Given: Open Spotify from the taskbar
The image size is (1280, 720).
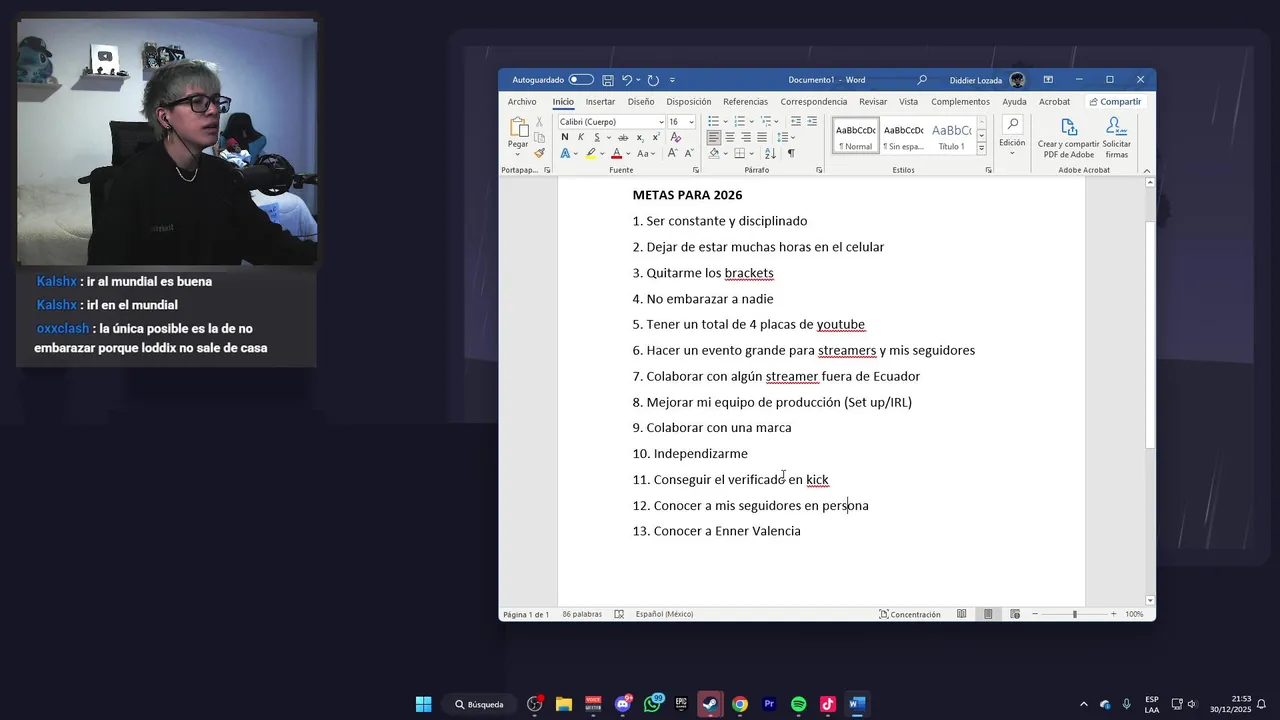Looking at the screenshot, I should 798,704.
